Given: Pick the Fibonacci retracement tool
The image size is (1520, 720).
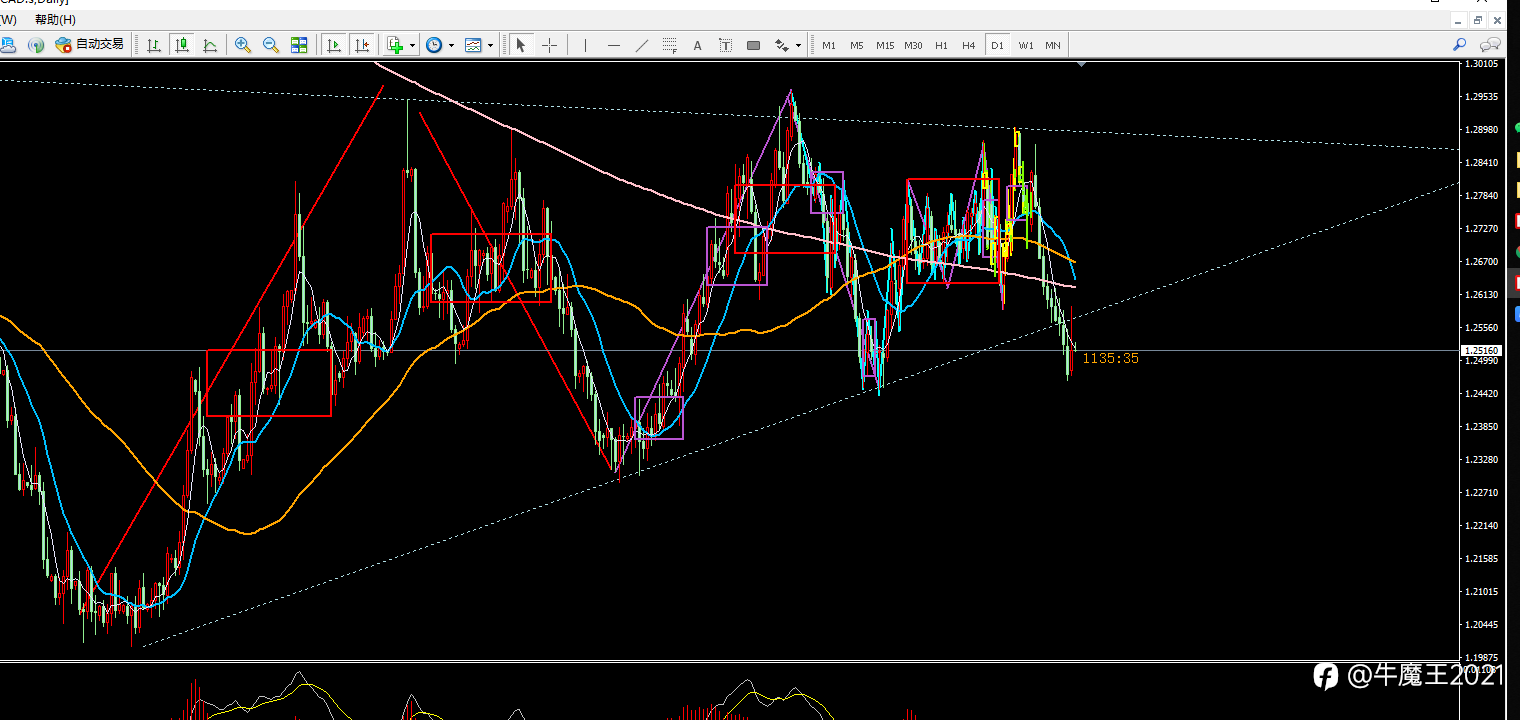Looking at the screenshot, I should click(670, 45).
